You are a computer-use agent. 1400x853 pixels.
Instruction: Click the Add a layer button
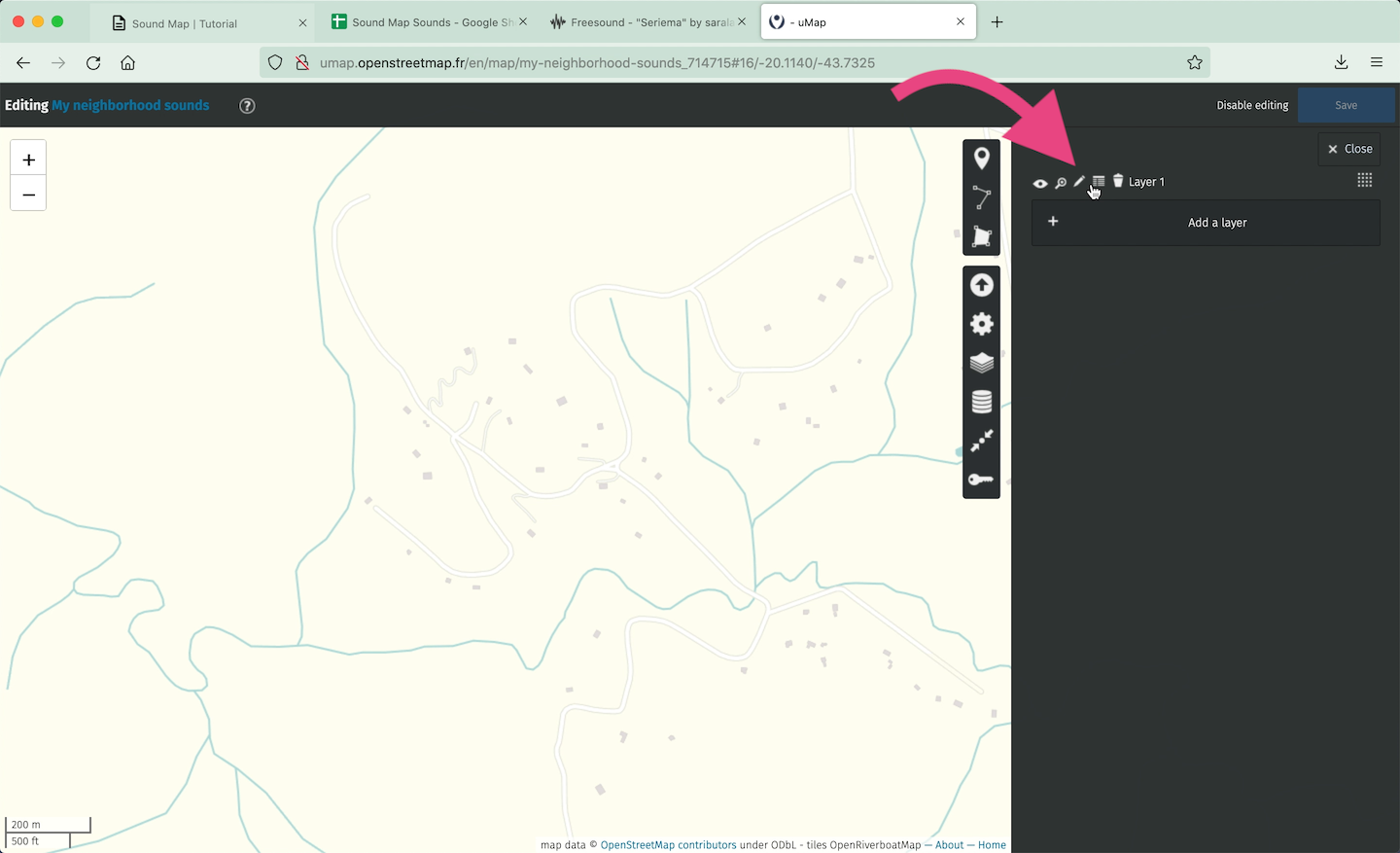(x=1205, y=223)
